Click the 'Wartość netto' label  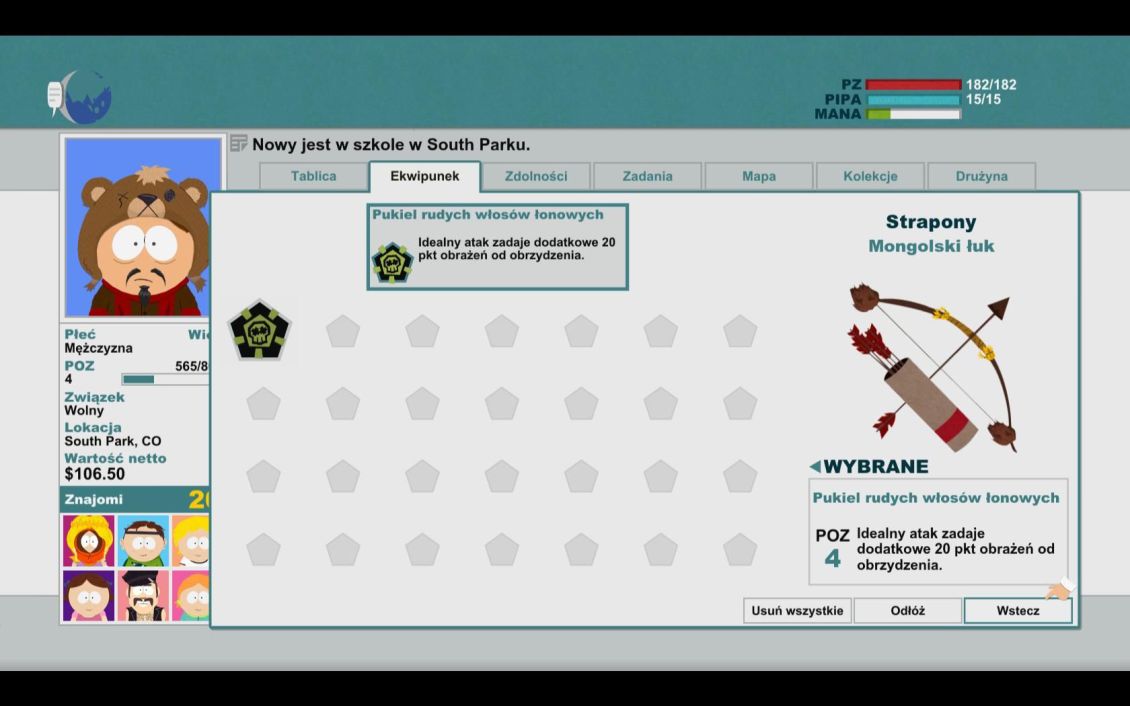(115, 458)
